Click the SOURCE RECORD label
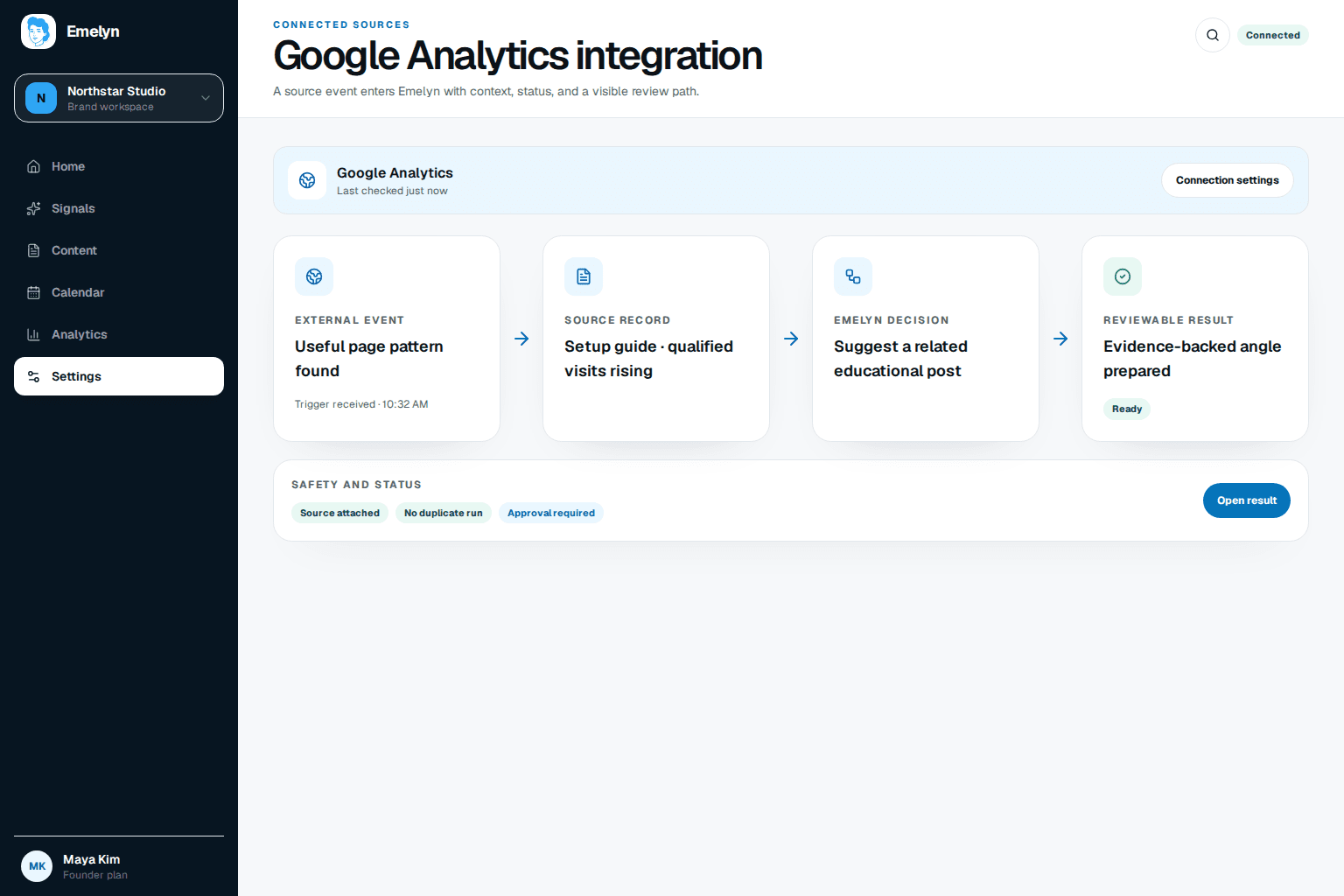 point(617,320)
